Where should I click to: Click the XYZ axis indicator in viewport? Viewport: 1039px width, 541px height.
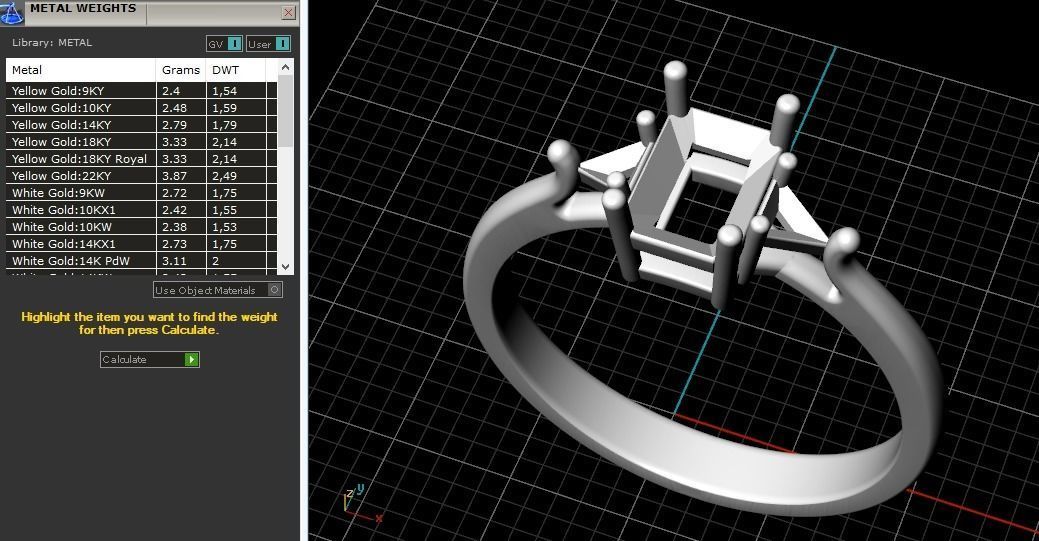coord(361,504)
